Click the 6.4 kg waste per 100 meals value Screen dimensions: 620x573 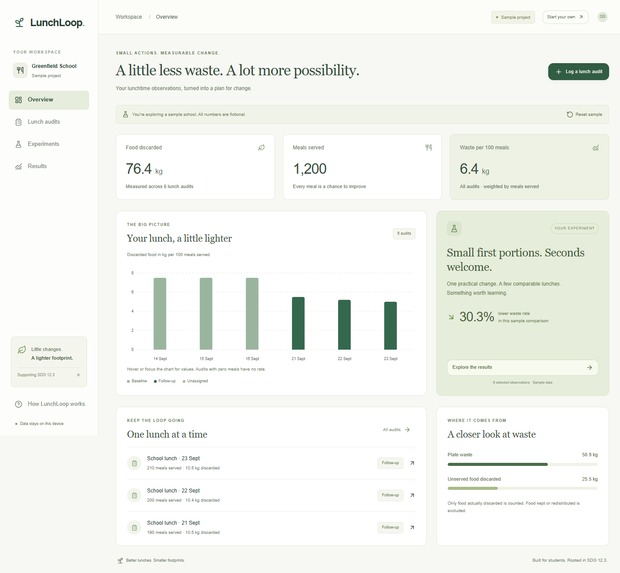click(474, 169)
